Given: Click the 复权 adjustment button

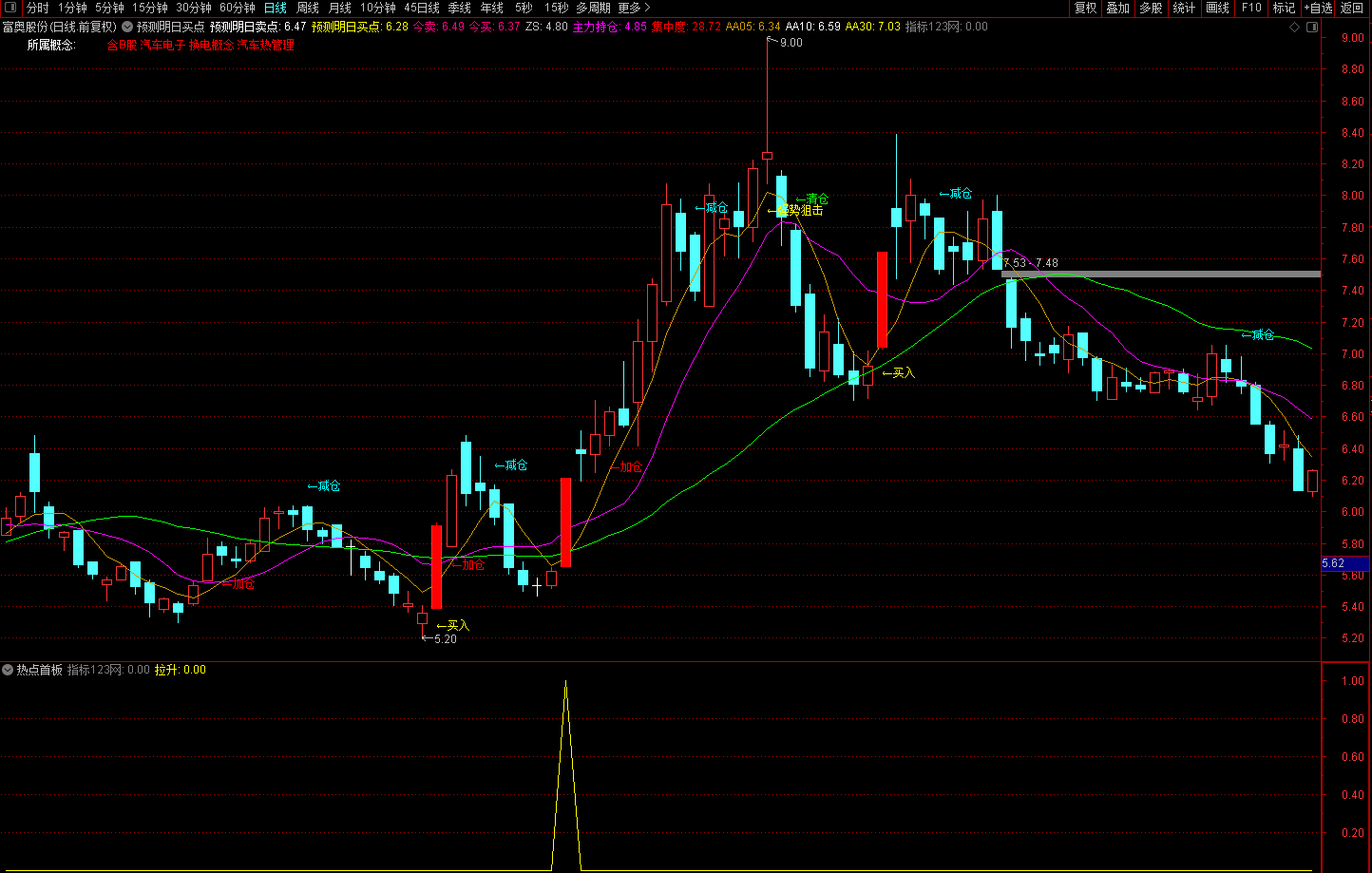Looking at the screenshot, I should 1085,8.
